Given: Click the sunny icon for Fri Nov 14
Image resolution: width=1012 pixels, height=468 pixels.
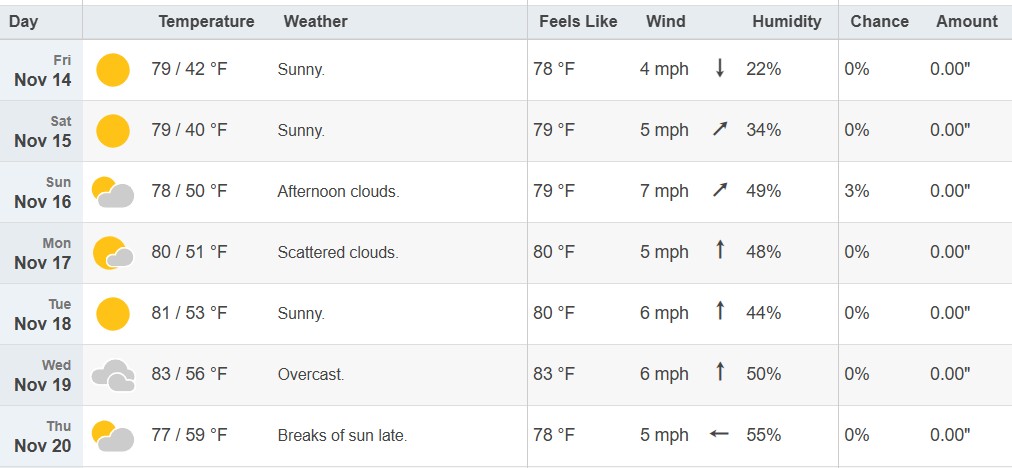Looking at the screenshot, I should [113, 70].
